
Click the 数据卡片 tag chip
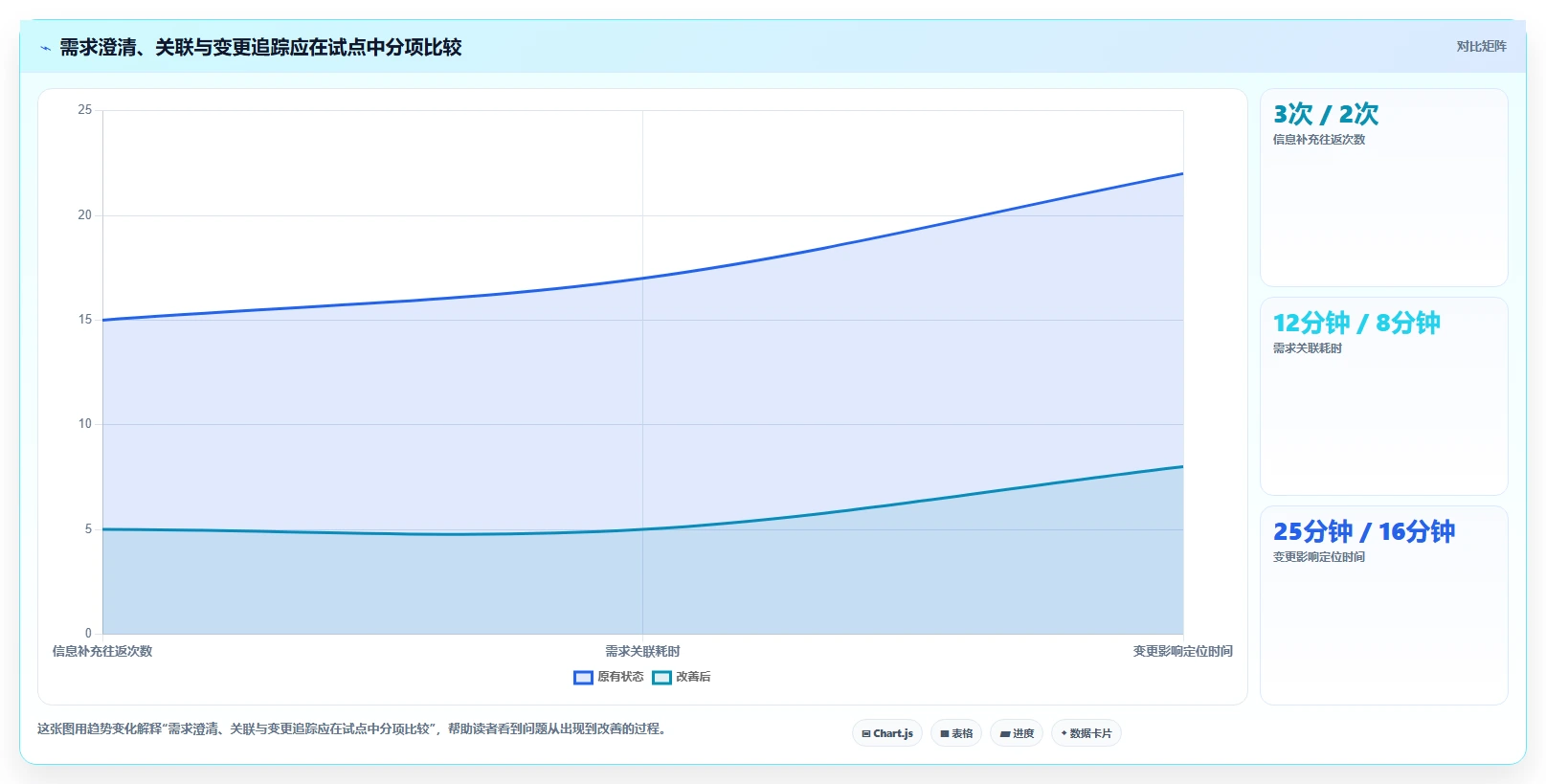coord(1087,733)
